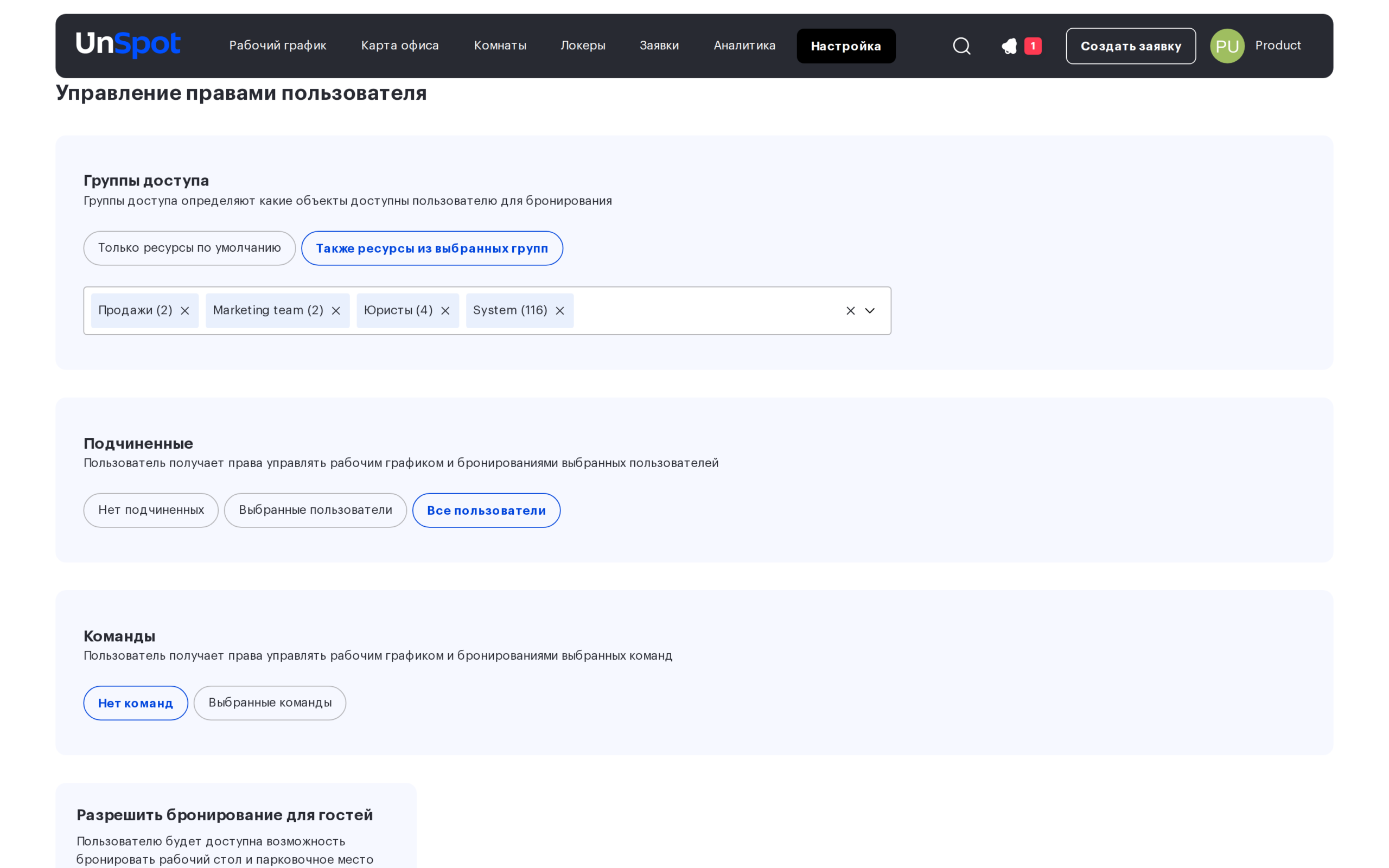
Task: Click the Управление правами пользователя heading
Action: 241,93
